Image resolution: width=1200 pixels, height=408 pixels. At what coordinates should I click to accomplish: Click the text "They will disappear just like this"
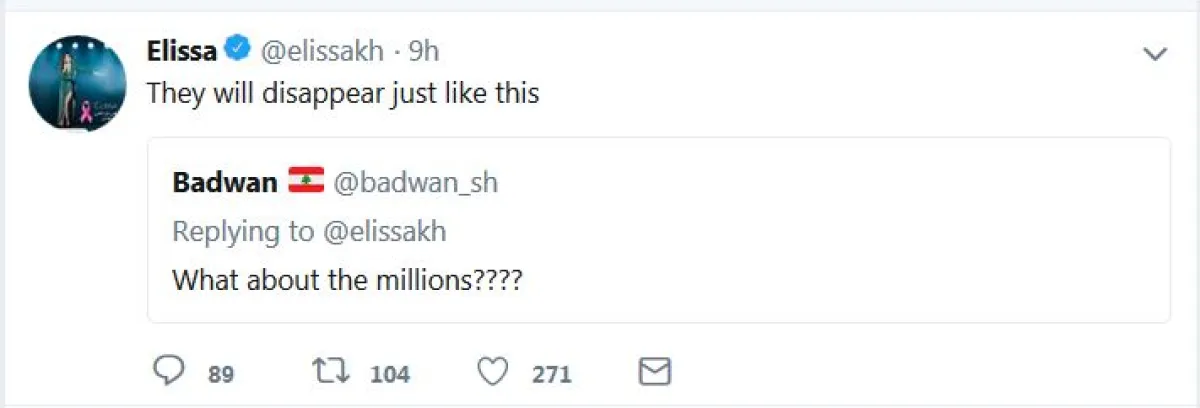[343, 93]
